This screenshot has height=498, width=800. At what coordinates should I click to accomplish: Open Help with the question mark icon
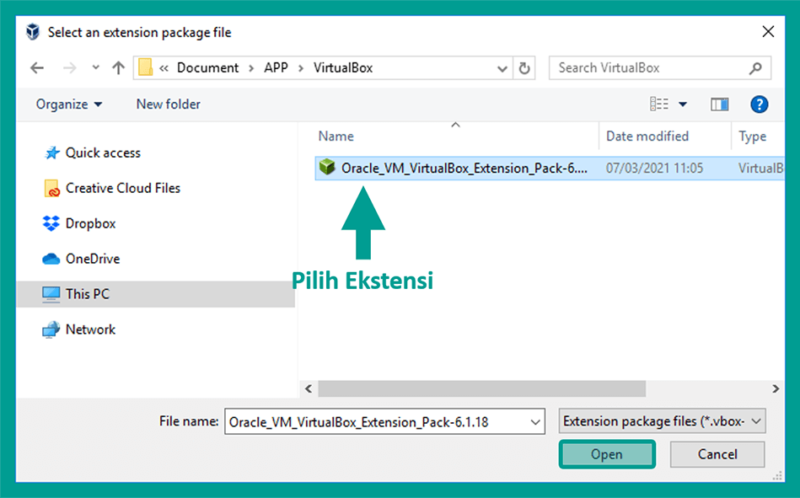(759, 105)
